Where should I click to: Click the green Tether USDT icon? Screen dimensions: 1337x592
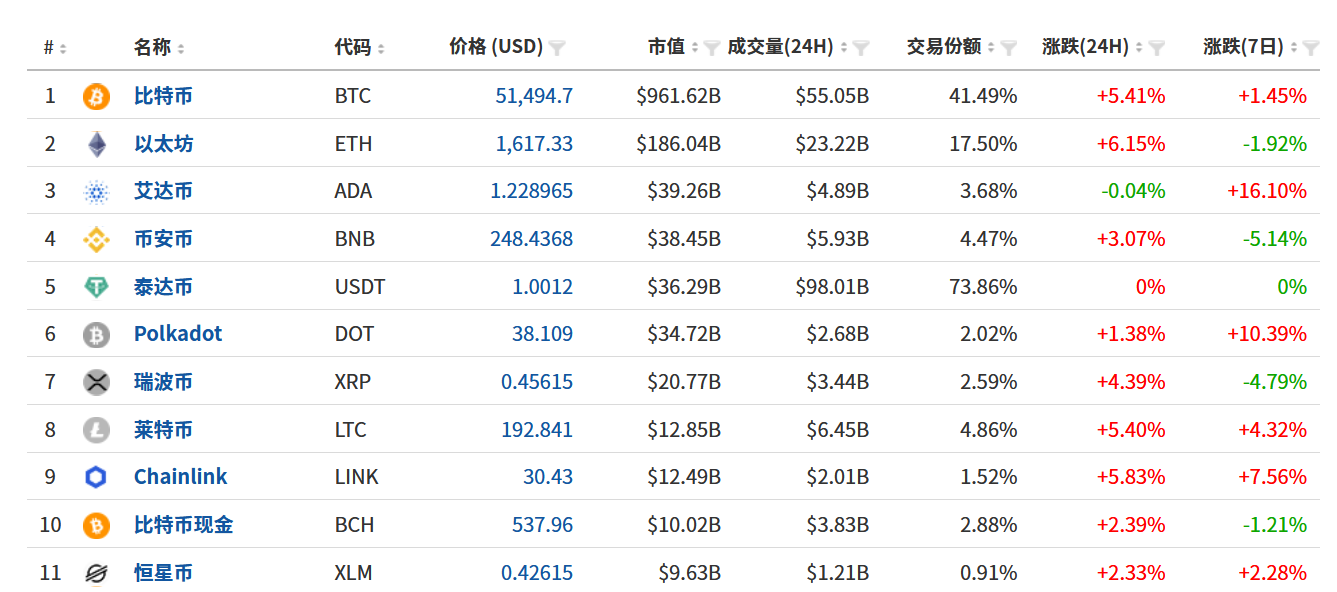pyautogui.click(x=96, y=288)
